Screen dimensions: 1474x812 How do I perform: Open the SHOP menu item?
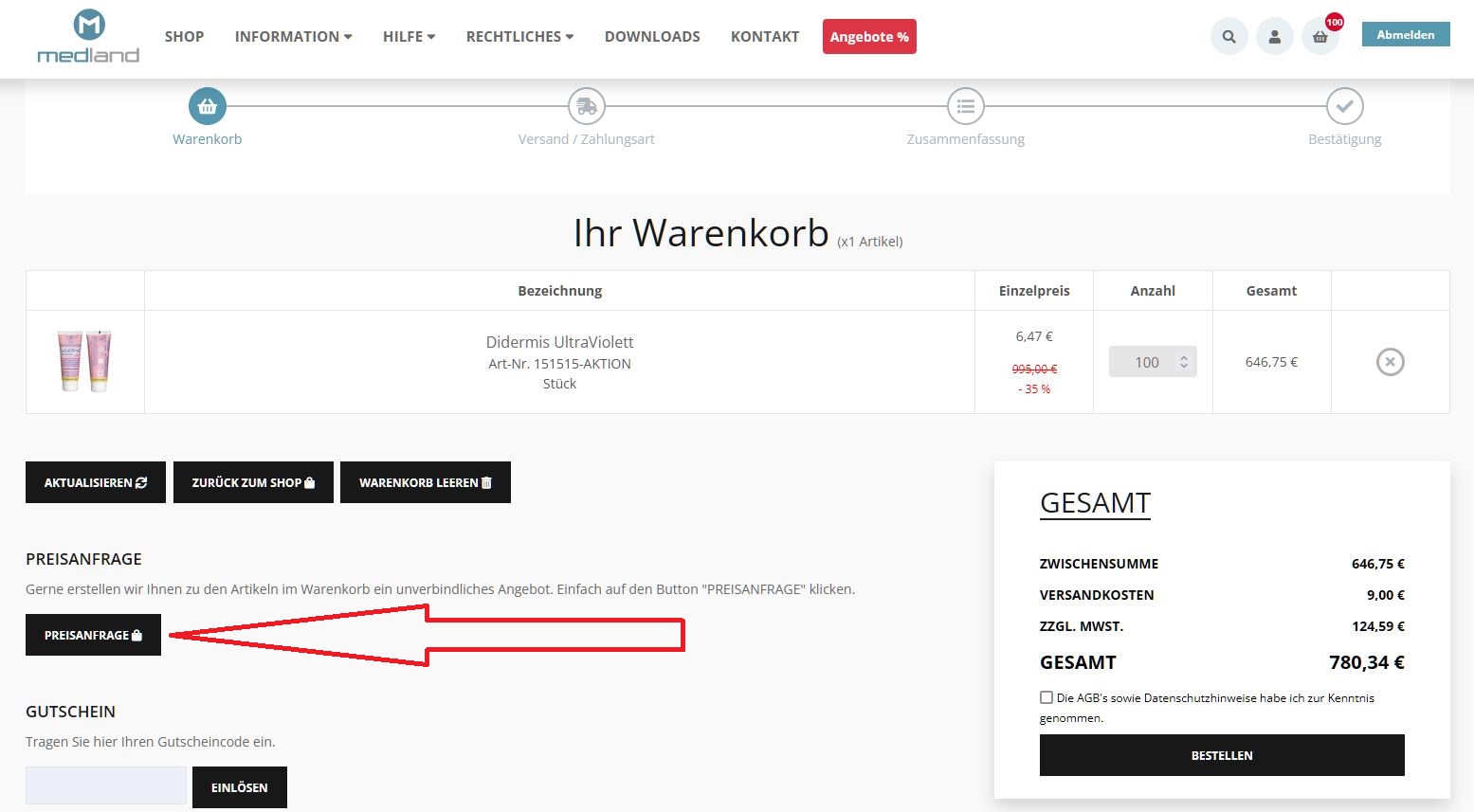tap(184, 37)
